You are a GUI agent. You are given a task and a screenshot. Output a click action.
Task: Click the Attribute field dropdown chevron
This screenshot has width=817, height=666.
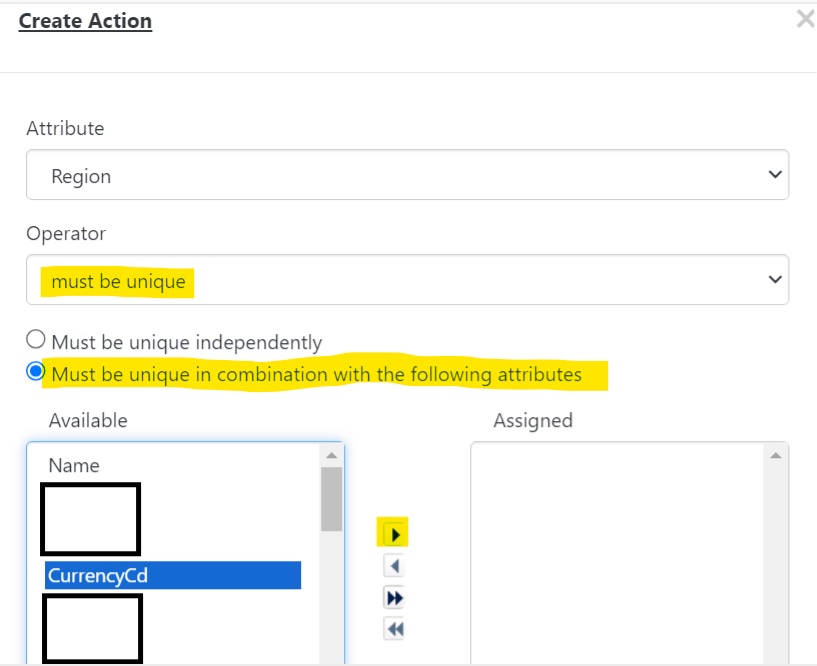[774, 174]
